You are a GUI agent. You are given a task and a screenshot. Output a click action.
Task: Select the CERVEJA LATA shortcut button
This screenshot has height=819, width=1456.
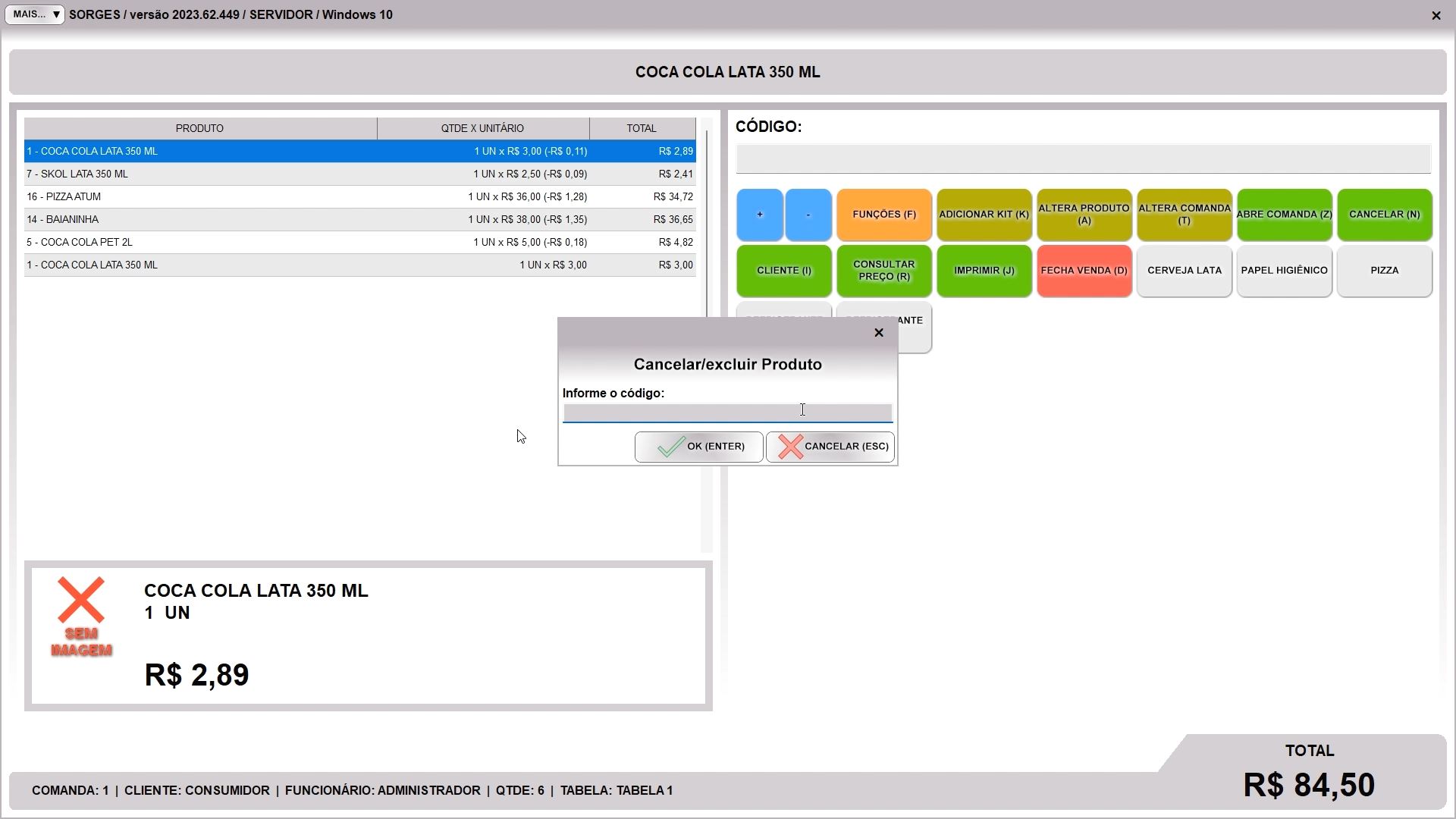tap(1184, 271)
